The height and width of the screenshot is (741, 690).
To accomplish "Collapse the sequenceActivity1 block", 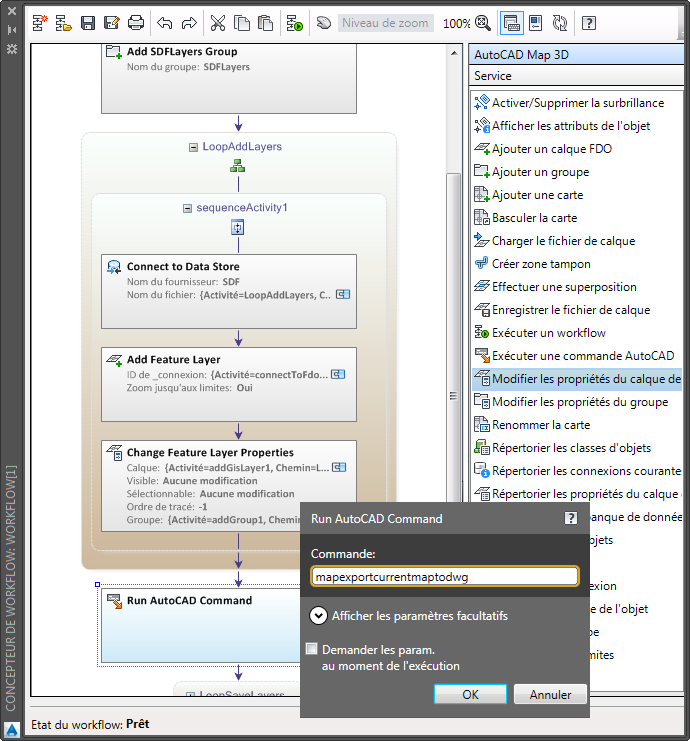I will point(187,208).
